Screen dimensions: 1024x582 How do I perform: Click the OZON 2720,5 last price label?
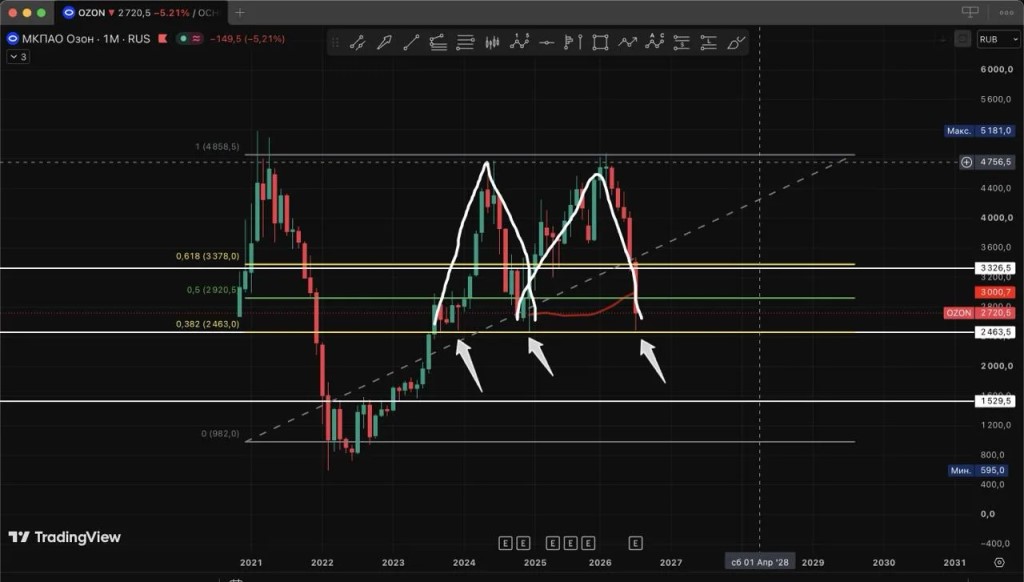(x=980, y=313)
